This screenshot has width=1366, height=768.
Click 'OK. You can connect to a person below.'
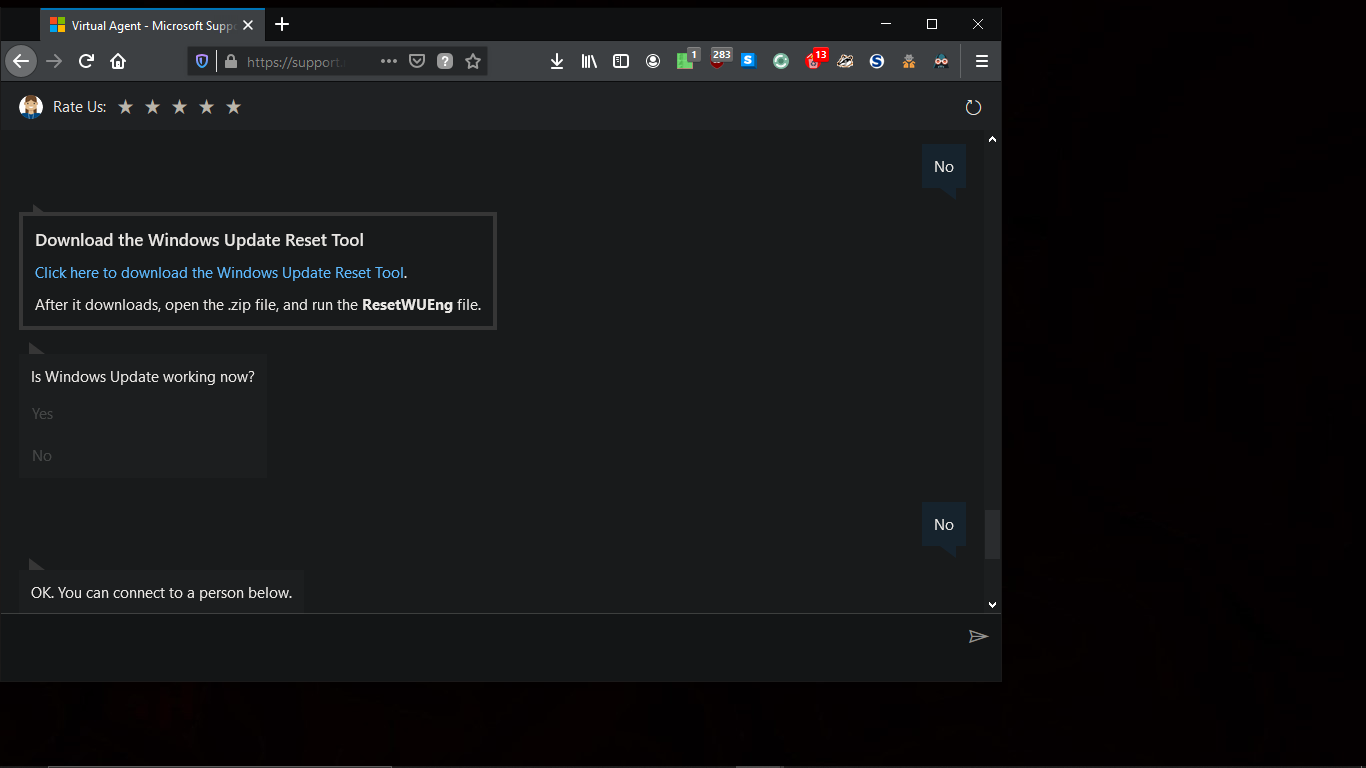(x=161, y=593)
